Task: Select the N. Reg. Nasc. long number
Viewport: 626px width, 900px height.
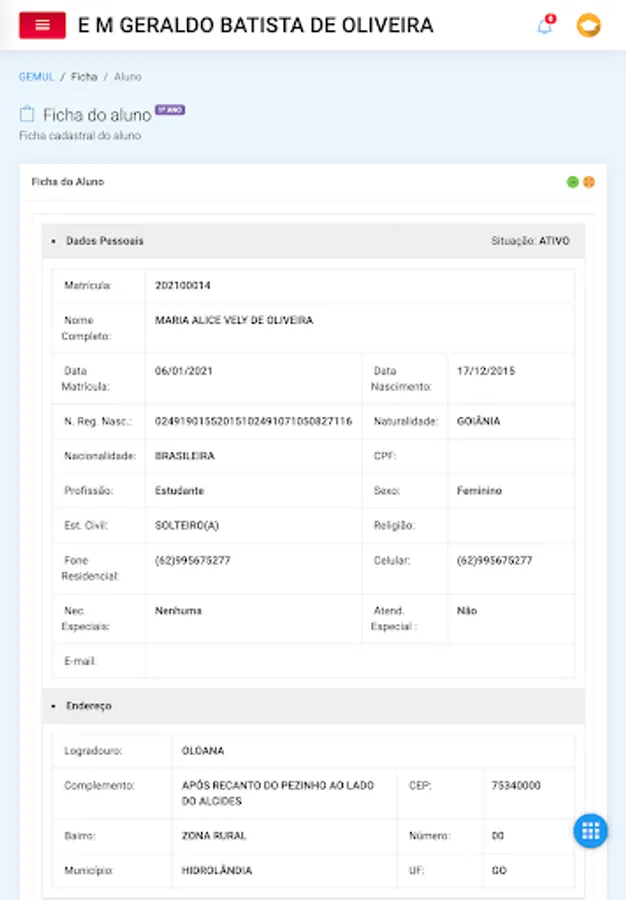Action: point(254,421)
